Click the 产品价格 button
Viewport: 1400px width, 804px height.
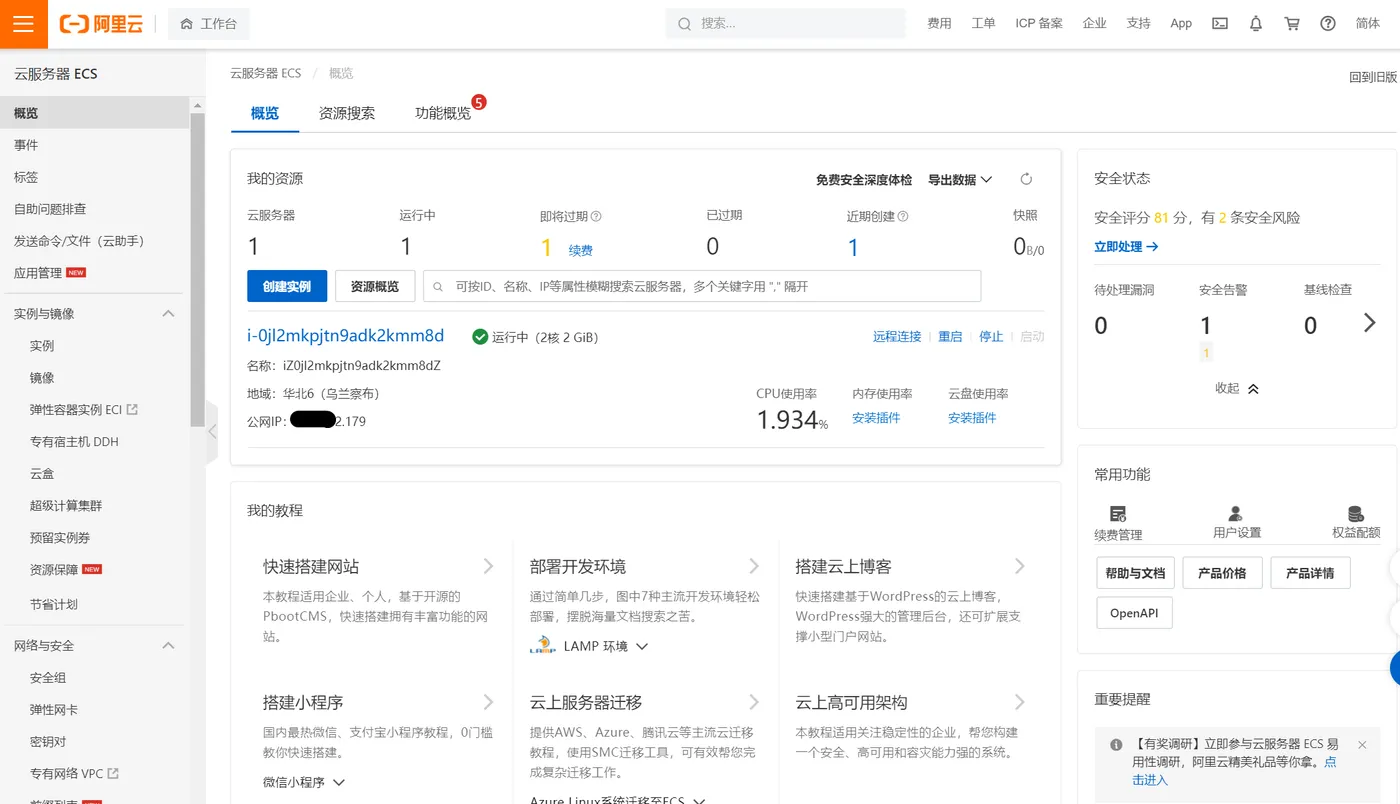click(1222, 573)
